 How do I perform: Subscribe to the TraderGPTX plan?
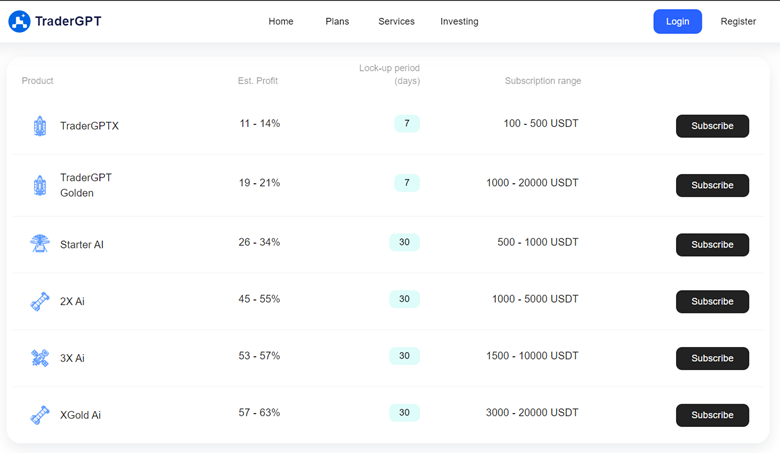click(712, 126)
